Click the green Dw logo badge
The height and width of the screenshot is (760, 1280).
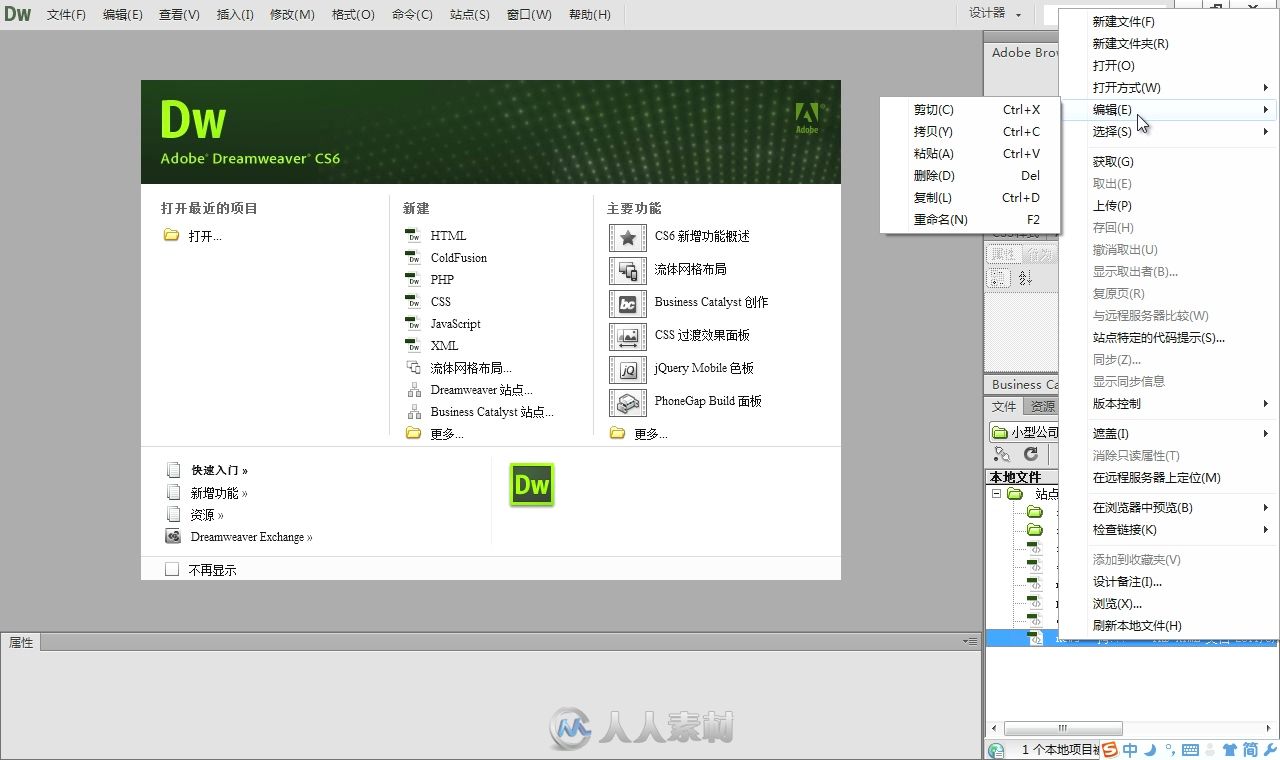pos(532,485)
